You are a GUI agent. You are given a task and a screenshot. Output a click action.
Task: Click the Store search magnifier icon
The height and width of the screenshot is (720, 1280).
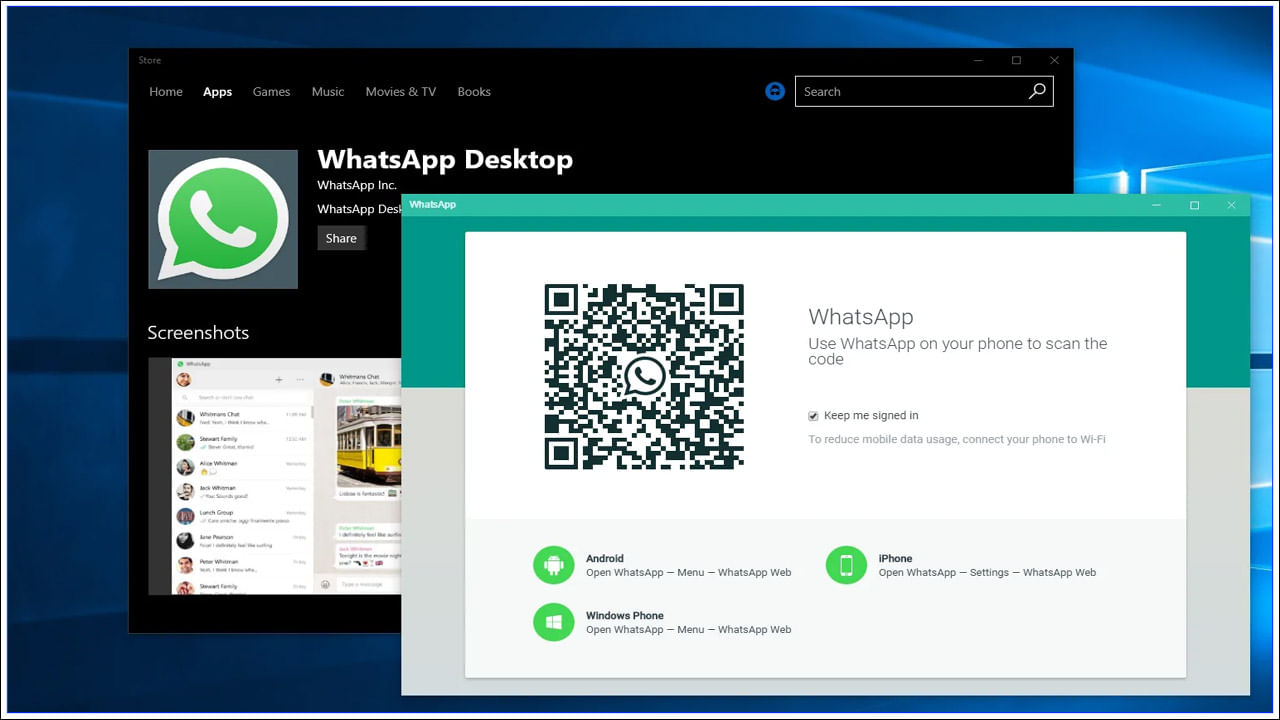pos(1037,91)
